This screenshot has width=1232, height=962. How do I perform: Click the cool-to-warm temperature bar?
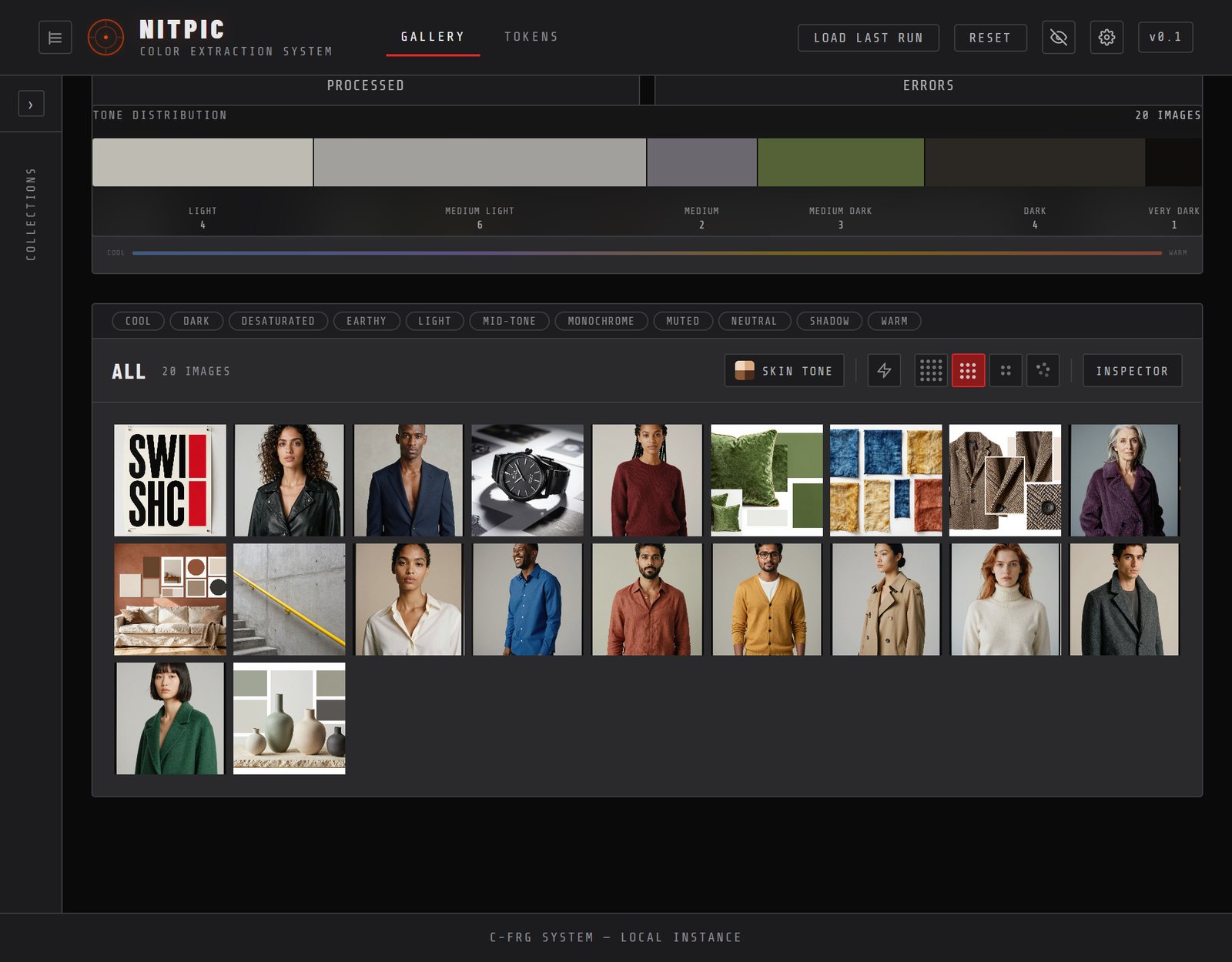[x=647, y=252]
